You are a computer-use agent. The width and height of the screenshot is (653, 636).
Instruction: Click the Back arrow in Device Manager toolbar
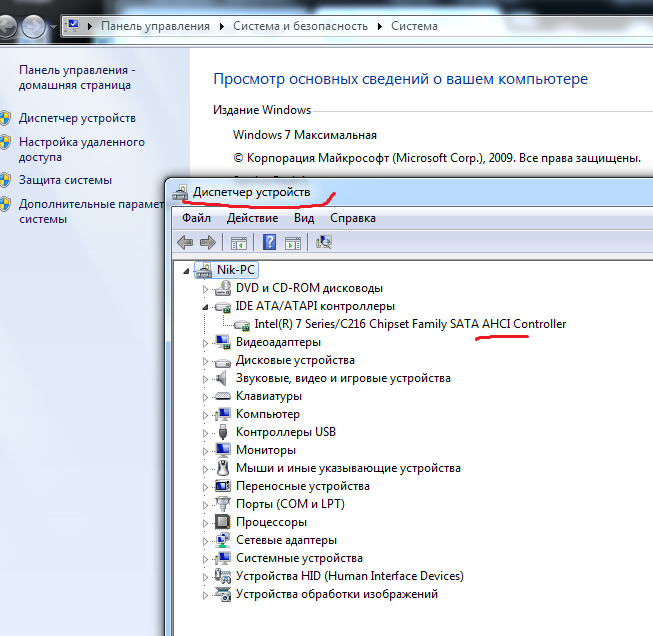point(185,242)
